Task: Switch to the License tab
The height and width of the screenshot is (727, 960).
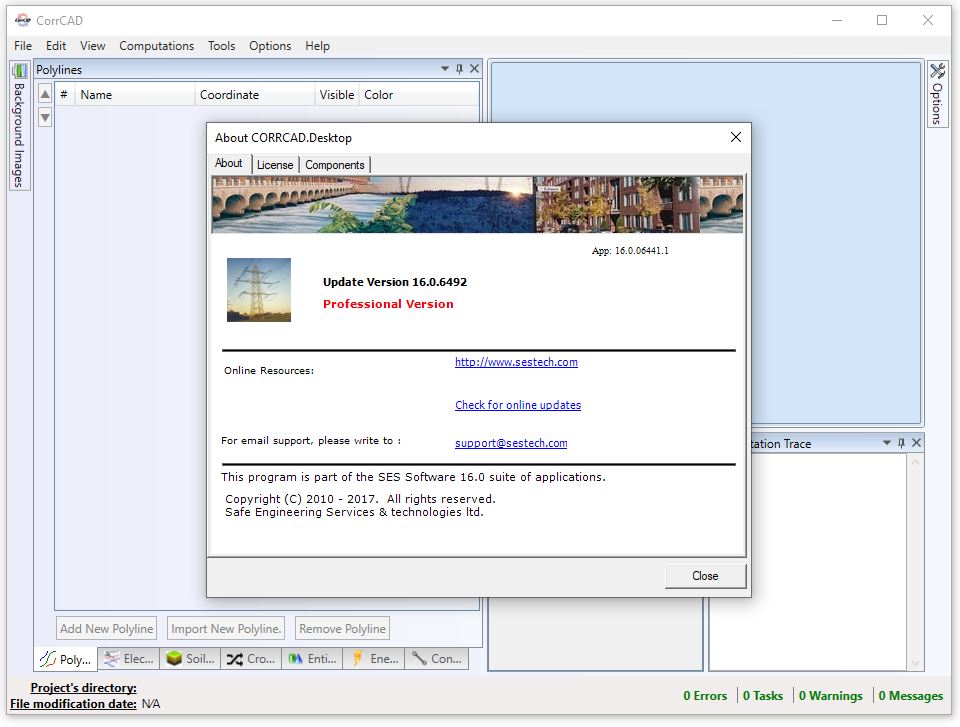Action: 275,164
